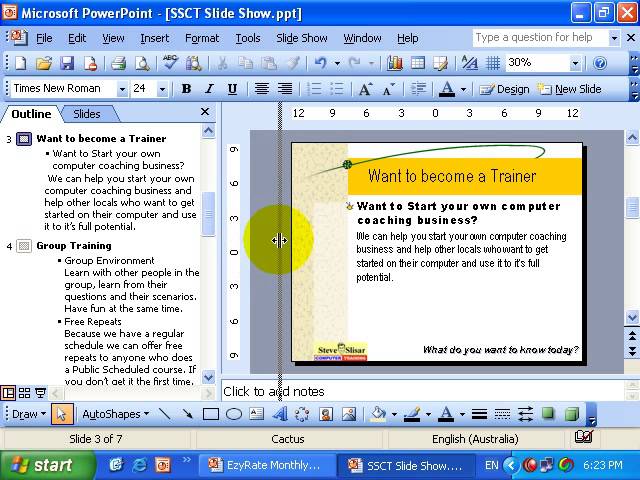The height and width of the screenshot is (480, 640).
Task: Apply a 3-D style to the object
Action: click(x=572, y=414)
